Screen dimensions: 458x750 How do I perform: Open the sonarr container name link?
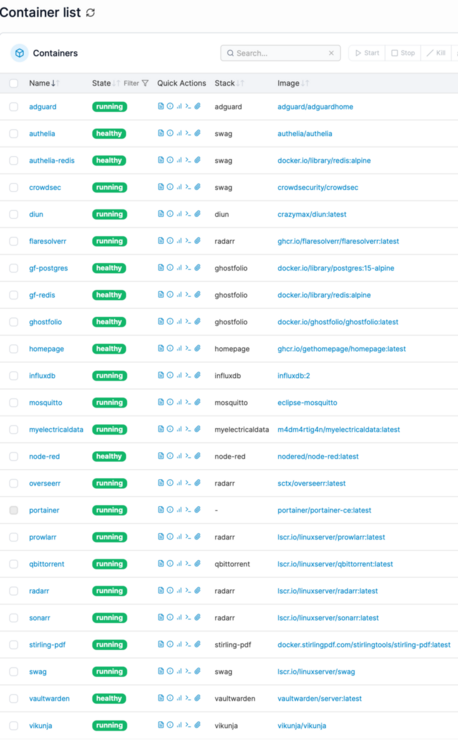(x=39, y=618)
